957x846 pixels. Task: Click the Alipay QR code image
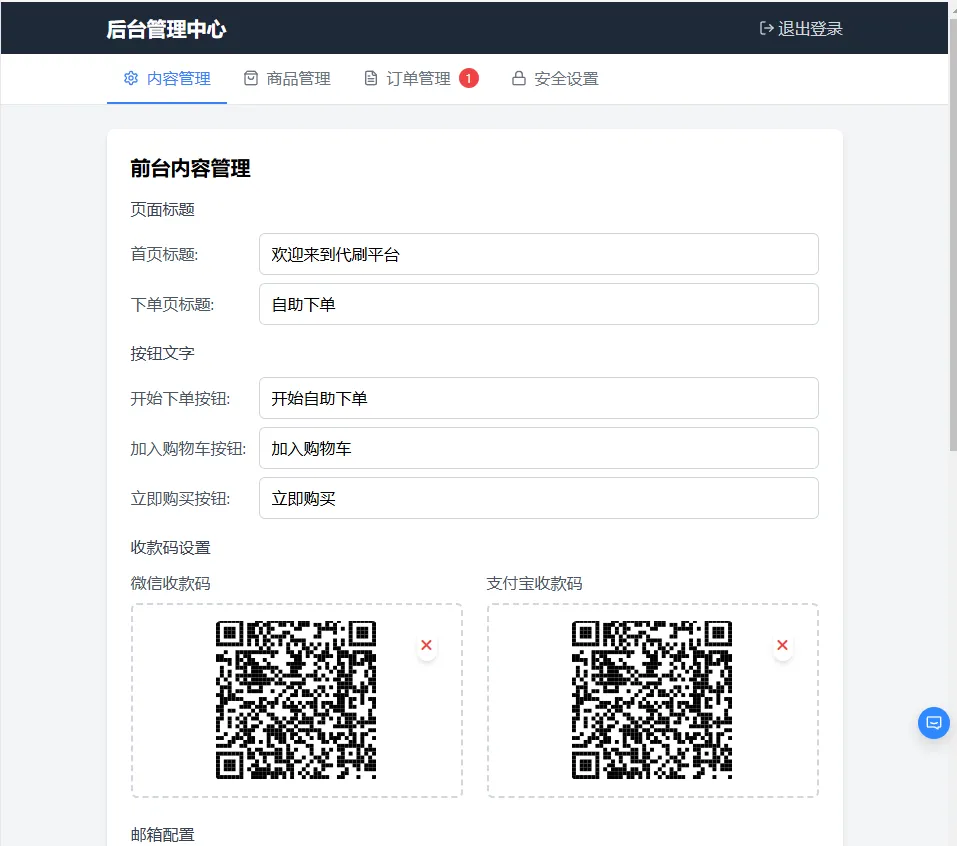tap(651, 700)
